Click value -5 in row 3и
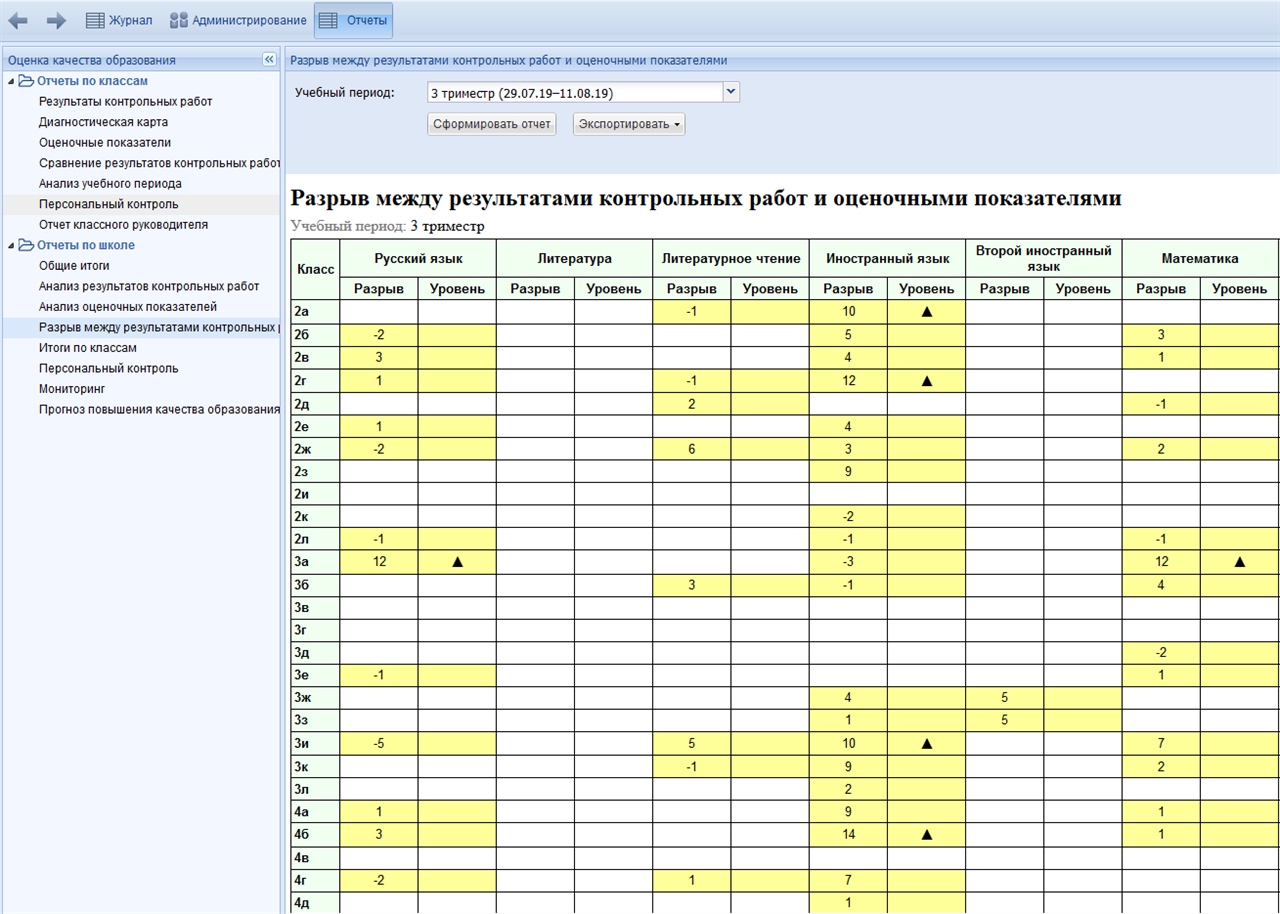 379,743
